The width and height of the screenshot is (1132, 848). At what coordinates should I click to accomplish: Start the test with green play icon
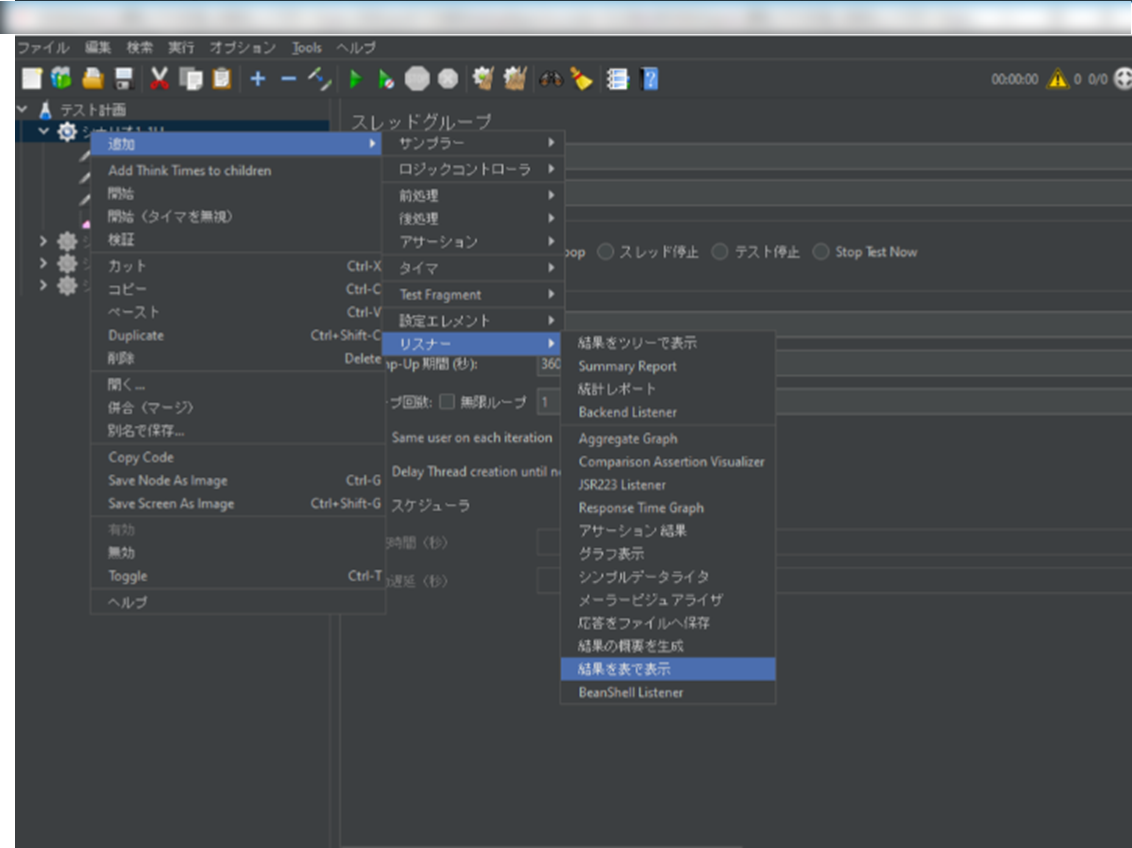click(355, 79)
